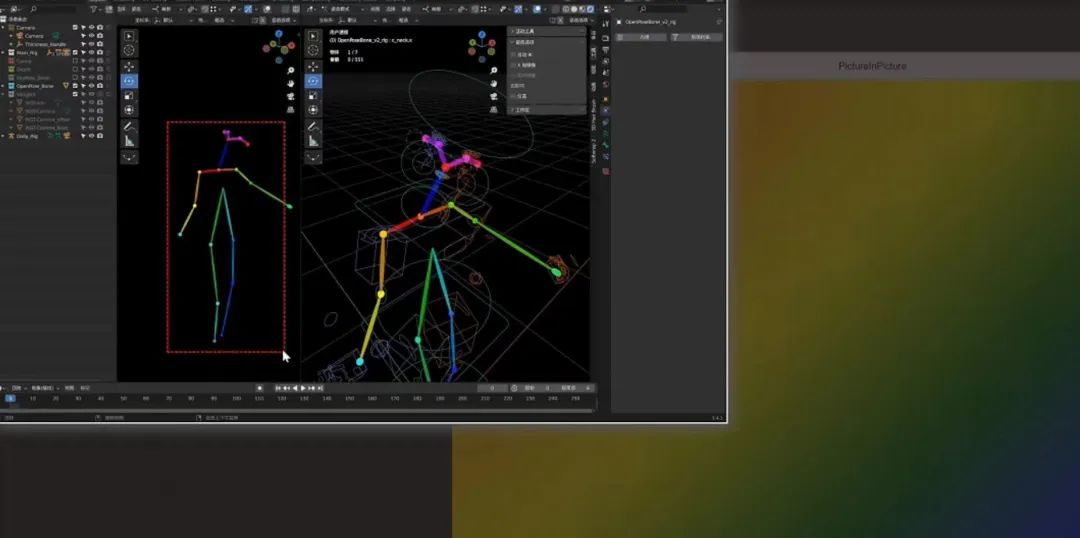Toggle the auto keying record button

tap(260, 389)
